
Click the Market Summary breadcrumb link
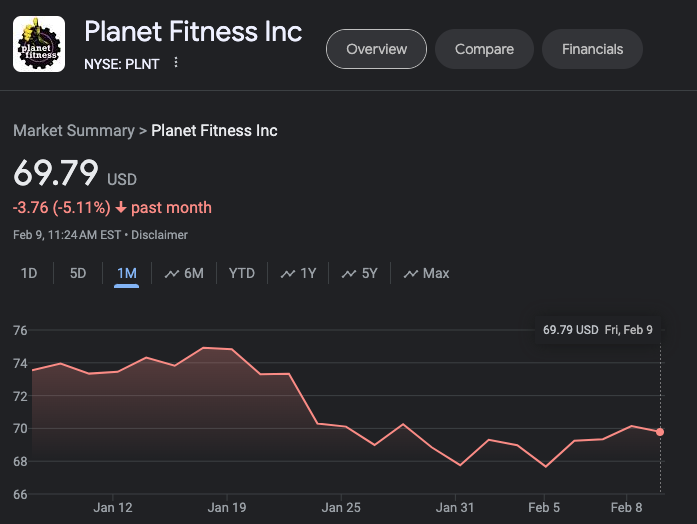73,131
